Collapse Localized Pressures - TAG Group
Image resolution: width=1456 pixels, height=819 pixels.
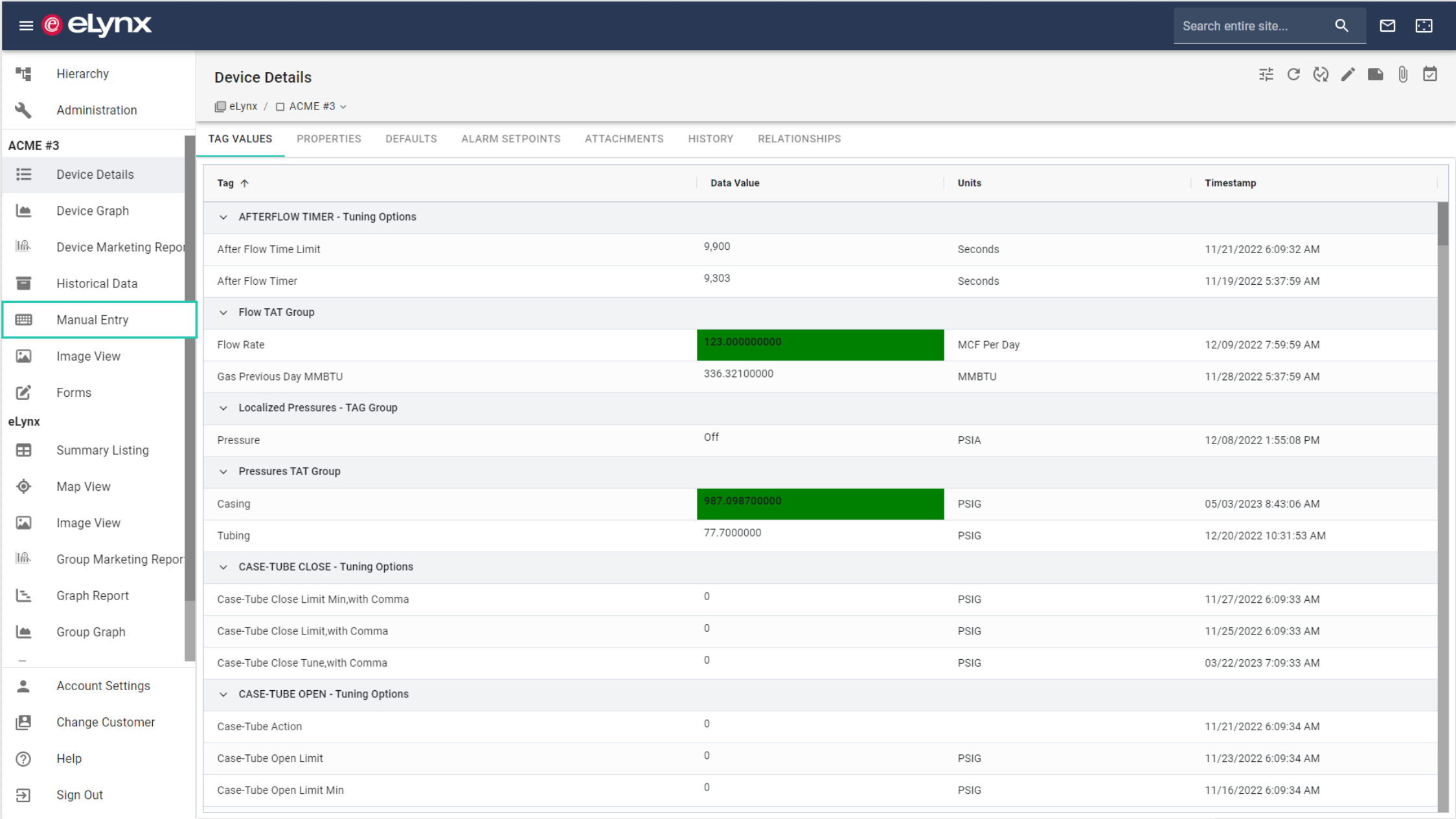pos(223,408)
